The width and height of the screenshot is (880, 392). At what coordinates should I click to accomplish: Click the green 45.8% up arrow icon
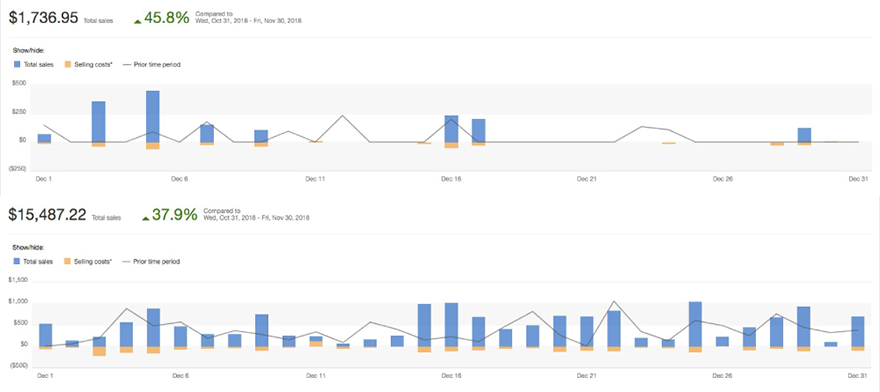click(x=137, y=21)
